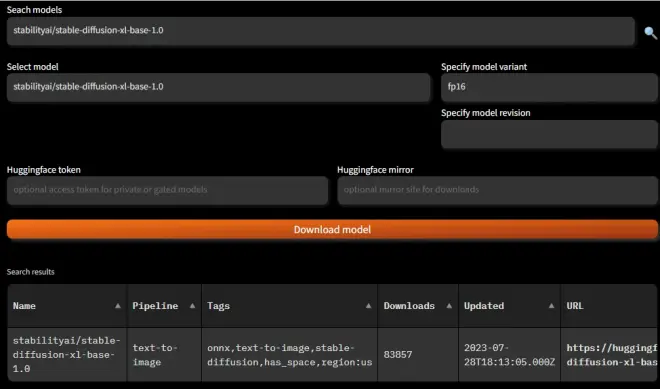Click the empty Specify model revision field
This screenshot has width=660, height=389.
tap(549, 134)
